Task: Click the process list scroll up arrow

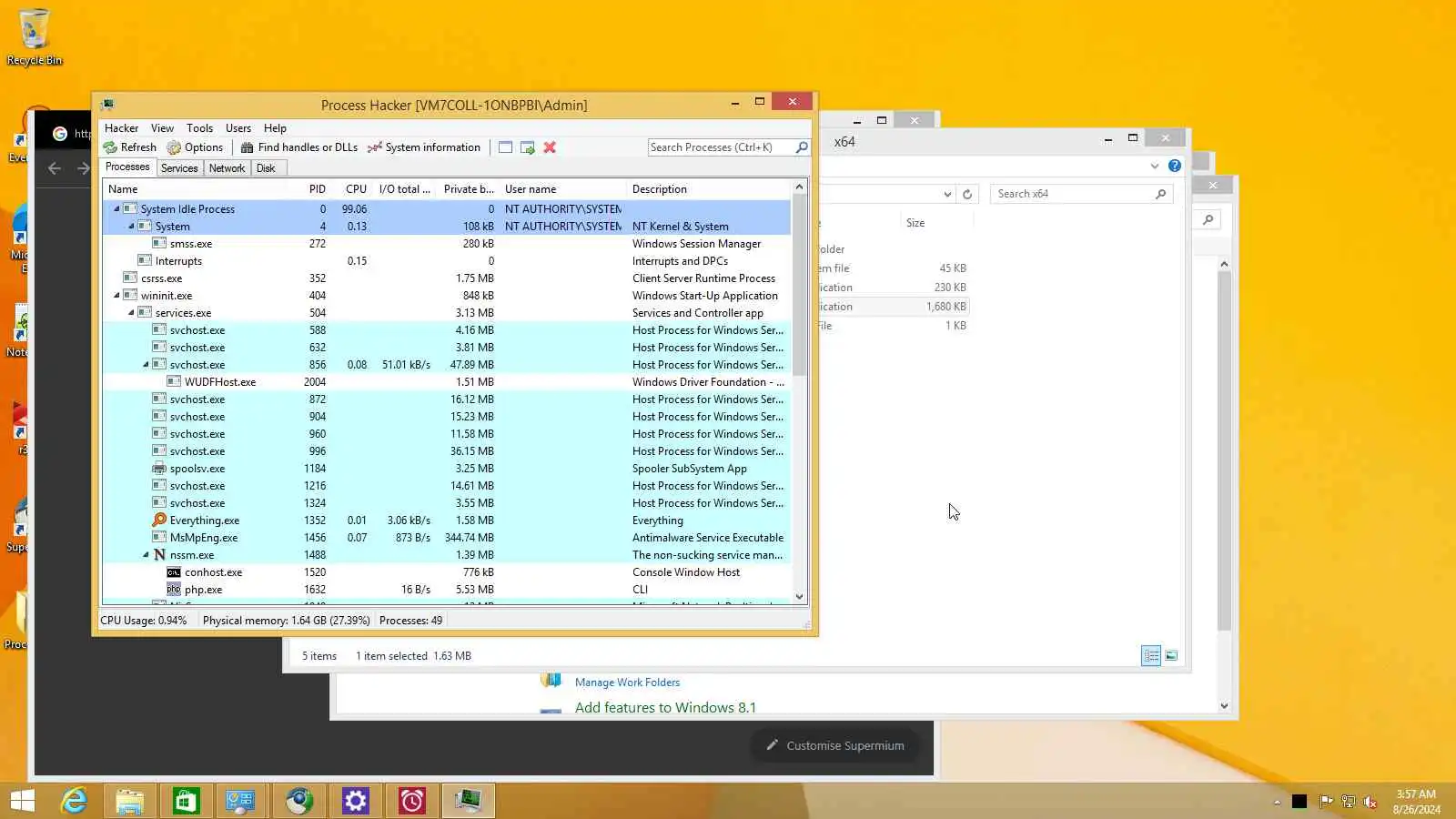Action: 800,187
